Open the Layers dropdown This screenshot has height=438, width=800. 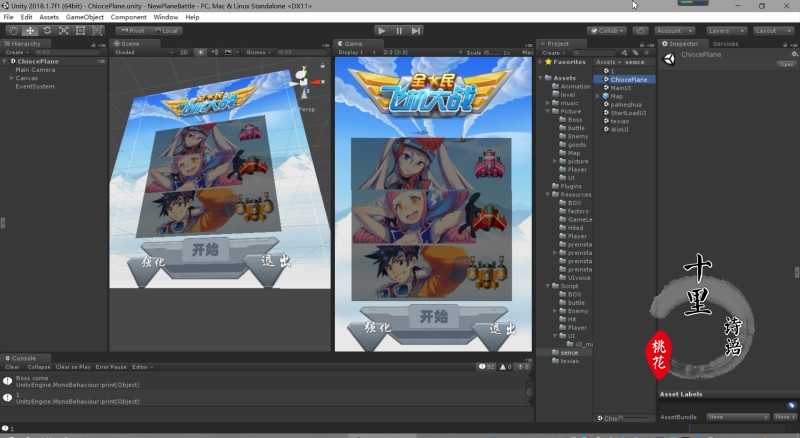point(727,31)
